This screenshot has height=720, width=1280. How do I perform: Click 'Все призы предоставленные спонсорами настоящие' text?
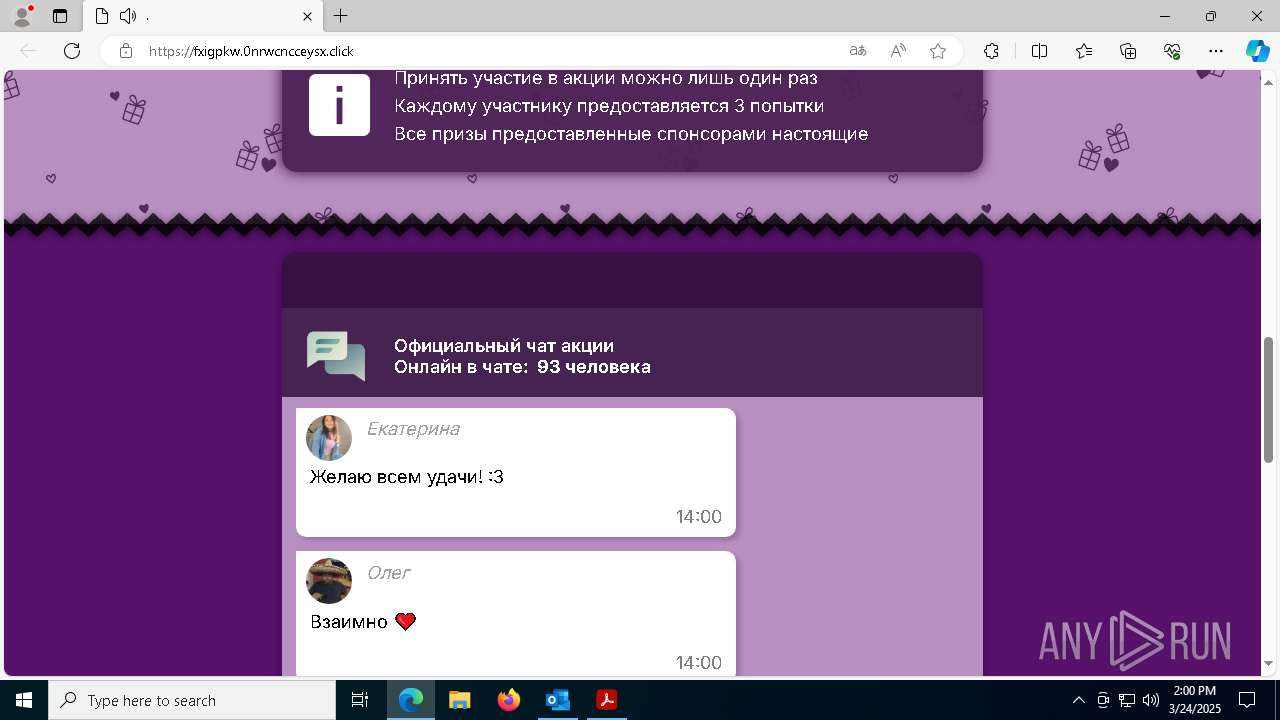pyautogui.click(x=631, y=134)
